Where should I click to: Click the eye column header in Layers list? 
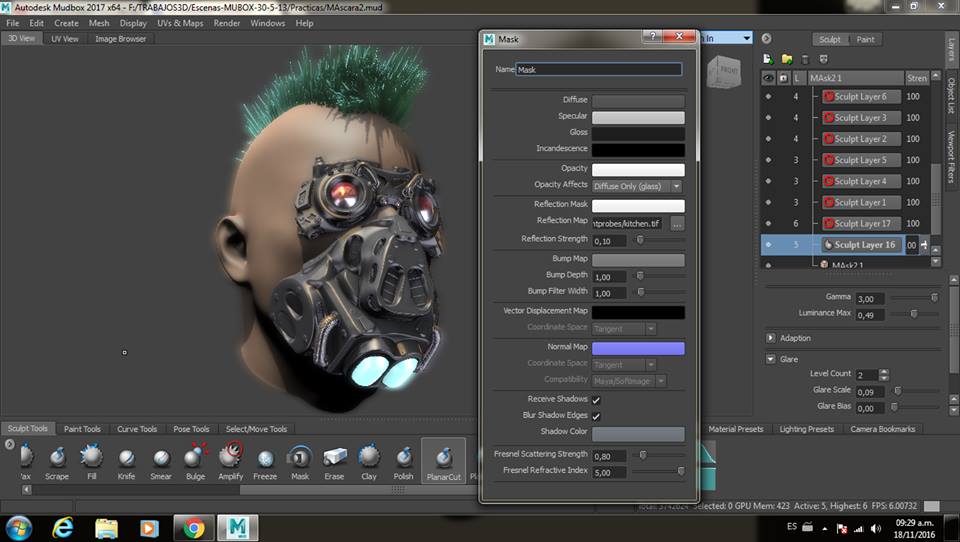coord(768,78)
